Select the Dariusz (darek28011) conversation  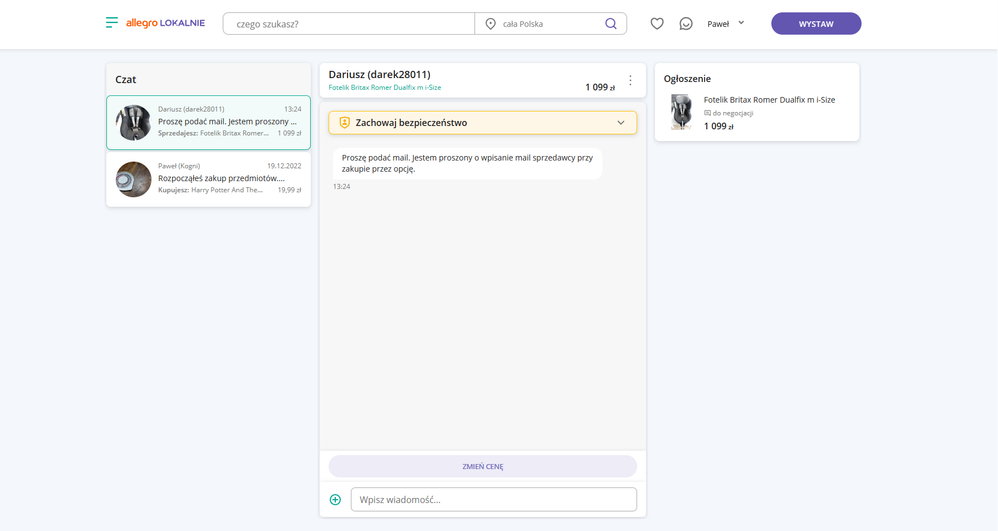[x=208, y=122]
